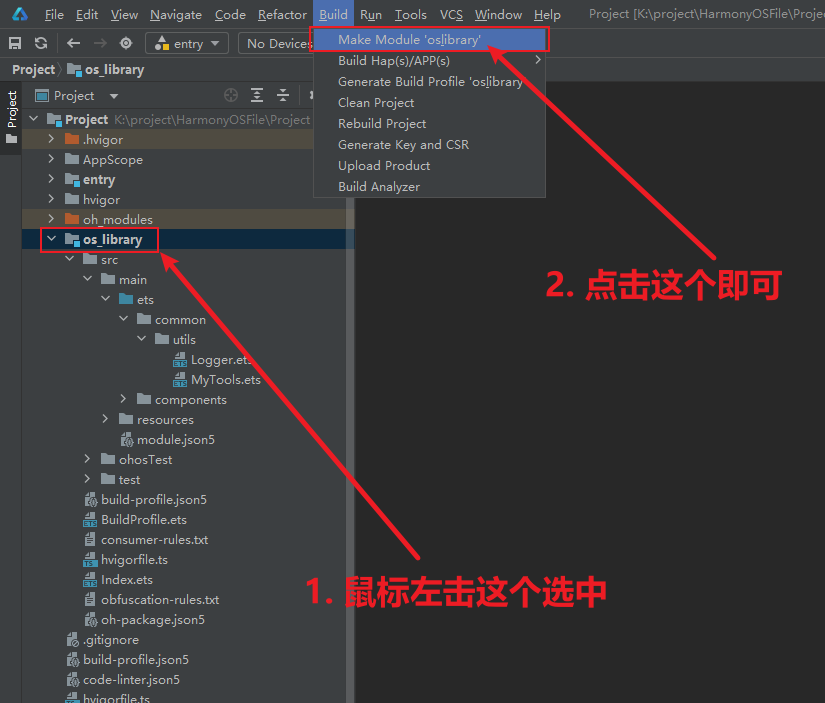Click the Save All toolbar icon
825x703 pixels.
(15, 43)
